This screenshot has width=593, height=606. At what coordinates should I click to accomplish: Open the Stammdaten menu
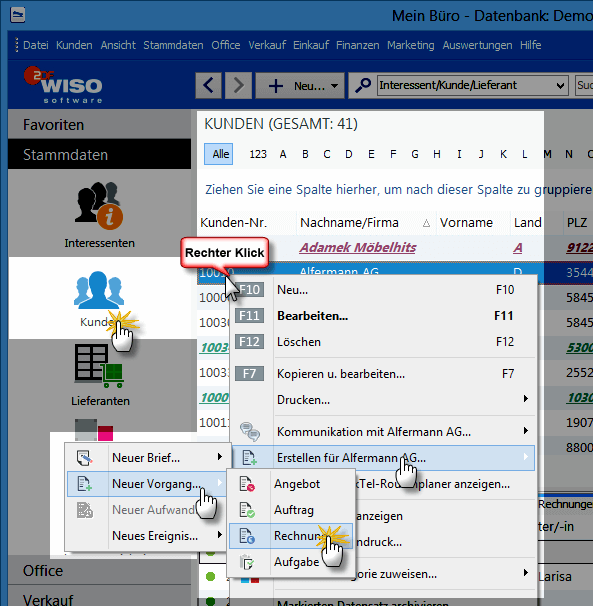point(173,45)
